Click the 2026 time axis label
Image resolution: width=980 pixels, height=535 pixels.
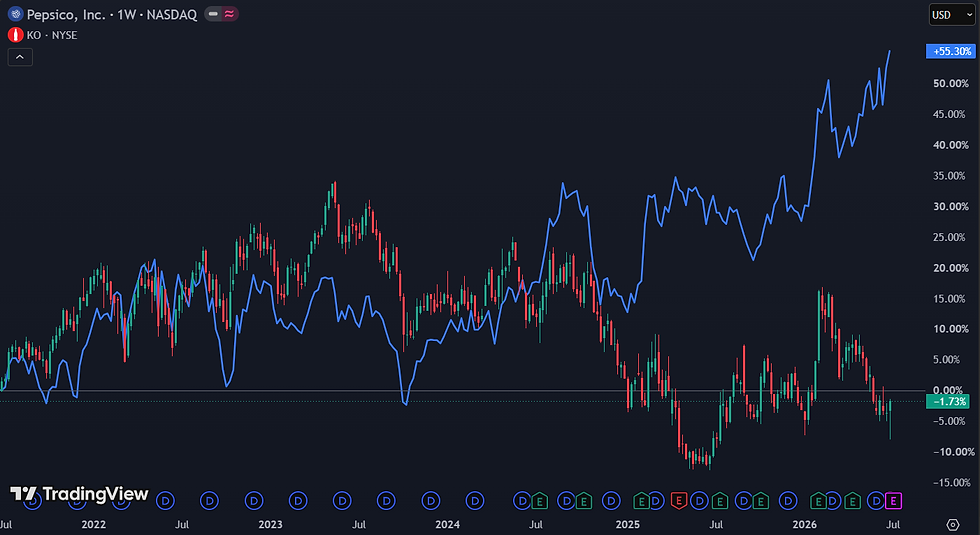(x=804, y=524)
